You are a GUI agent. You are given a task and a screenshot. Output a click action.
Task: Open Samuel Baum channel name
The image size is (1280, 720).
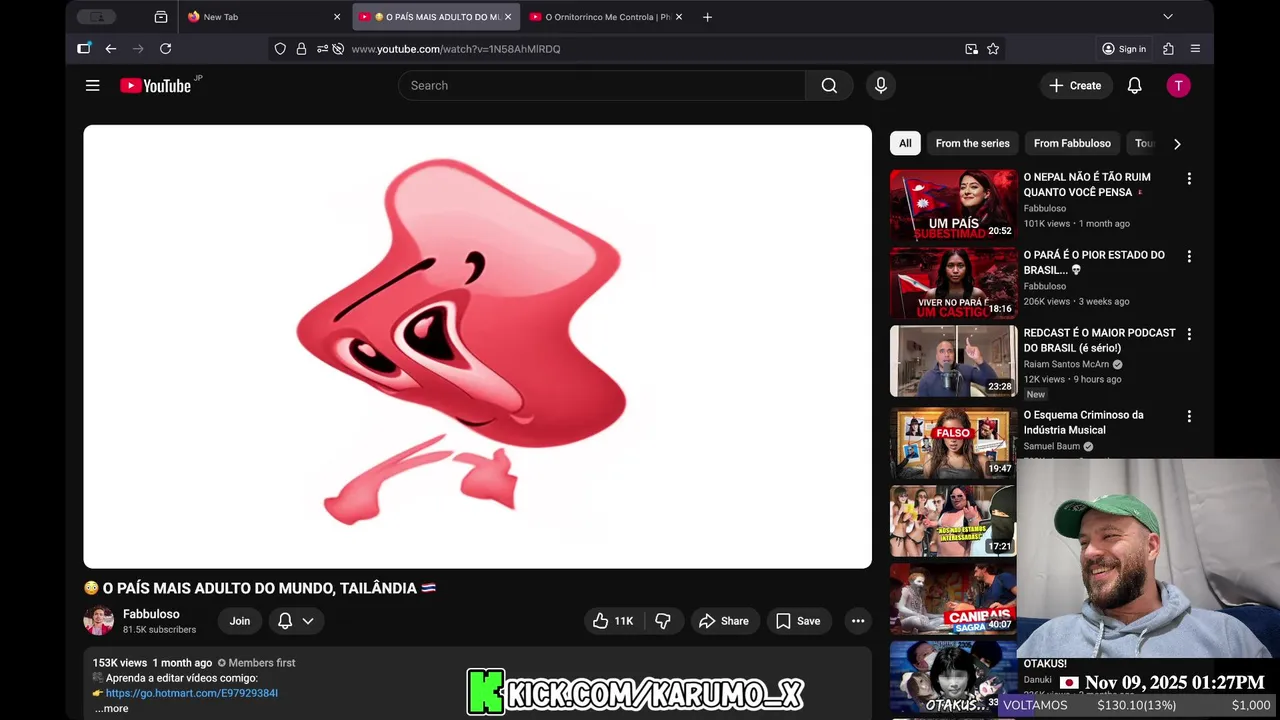[1051, 447]
